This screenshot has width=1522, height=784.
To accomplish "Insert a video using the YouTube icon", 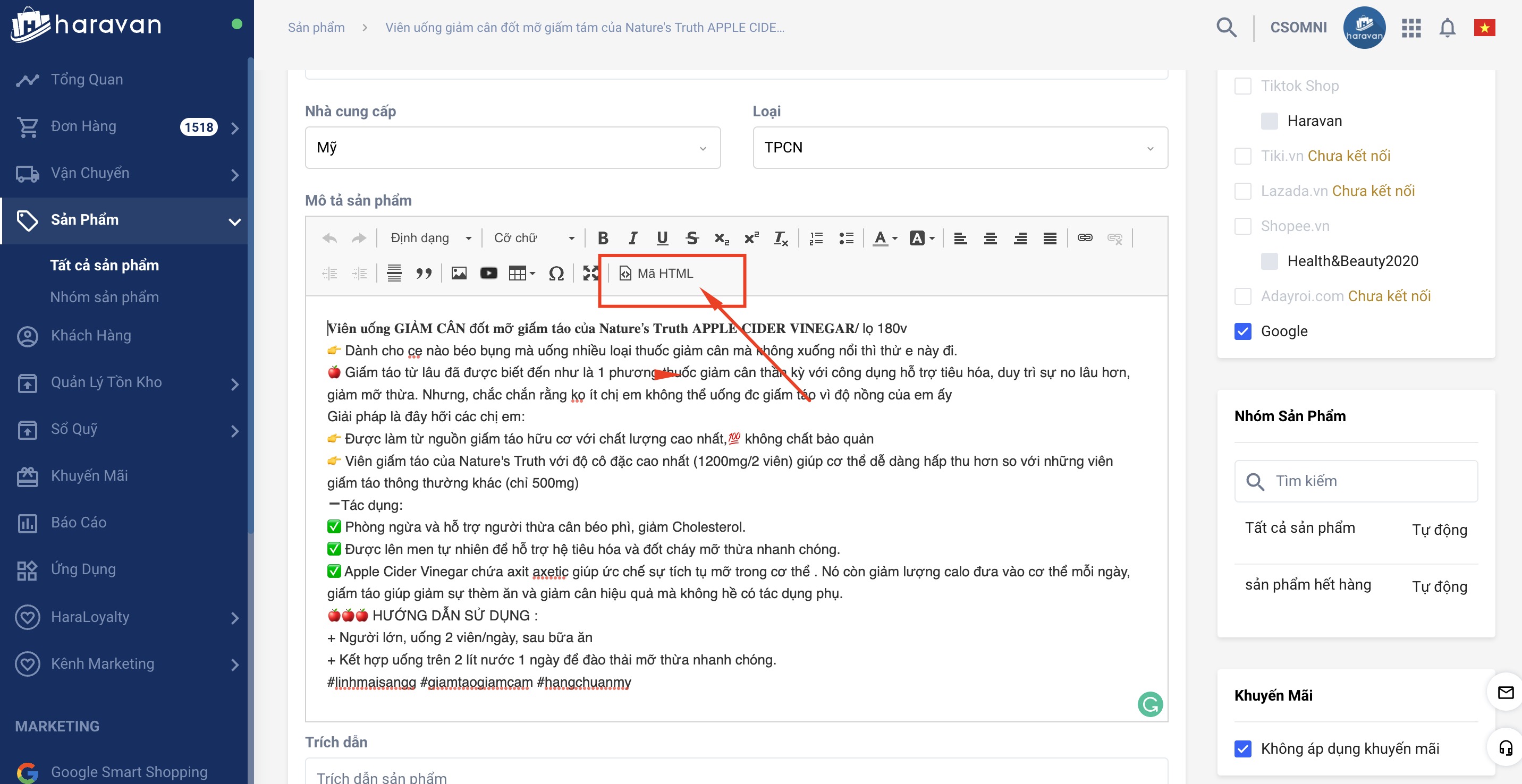I will click(488, 274).
